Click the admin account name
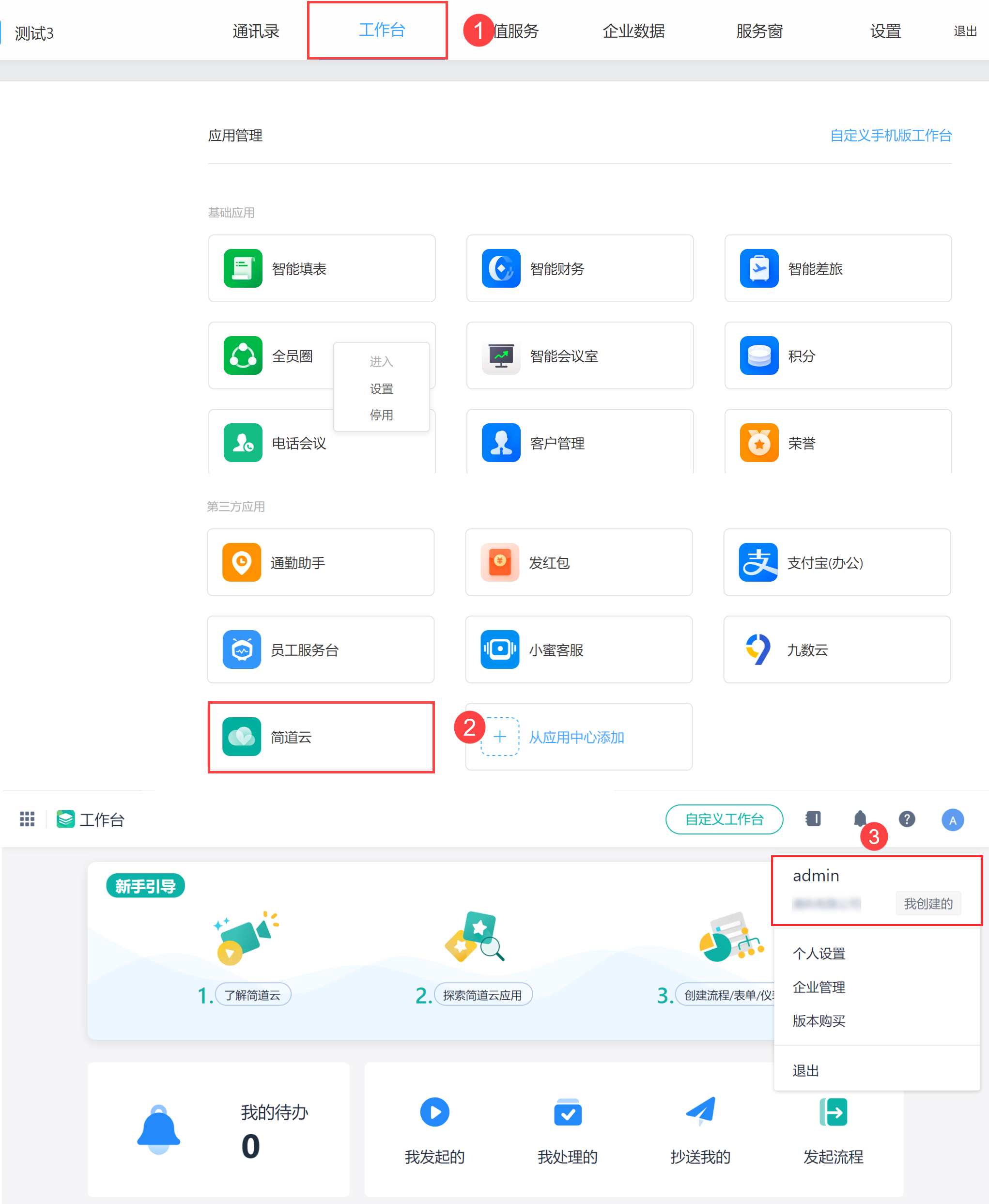Image resolution: width=989 pixels, height=1204 pixels. [x=816, y=875]
